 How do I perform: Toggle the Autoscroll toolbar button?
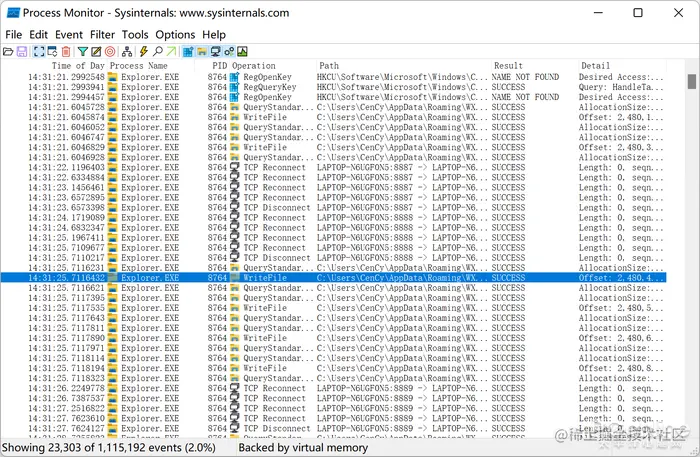point(52,52)
